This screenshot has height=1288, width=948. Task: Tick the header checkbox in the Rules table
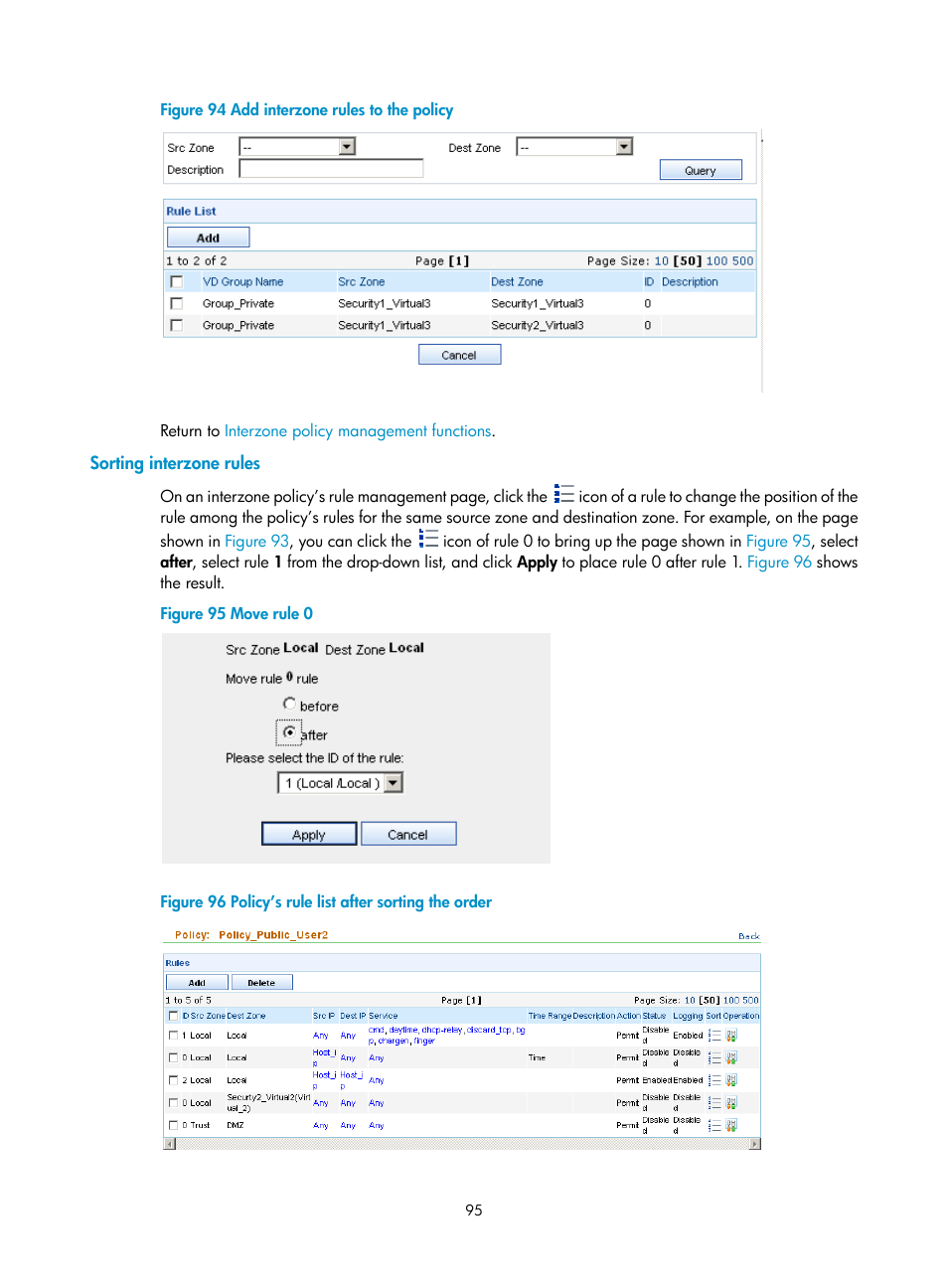[x=173, y=1016]
